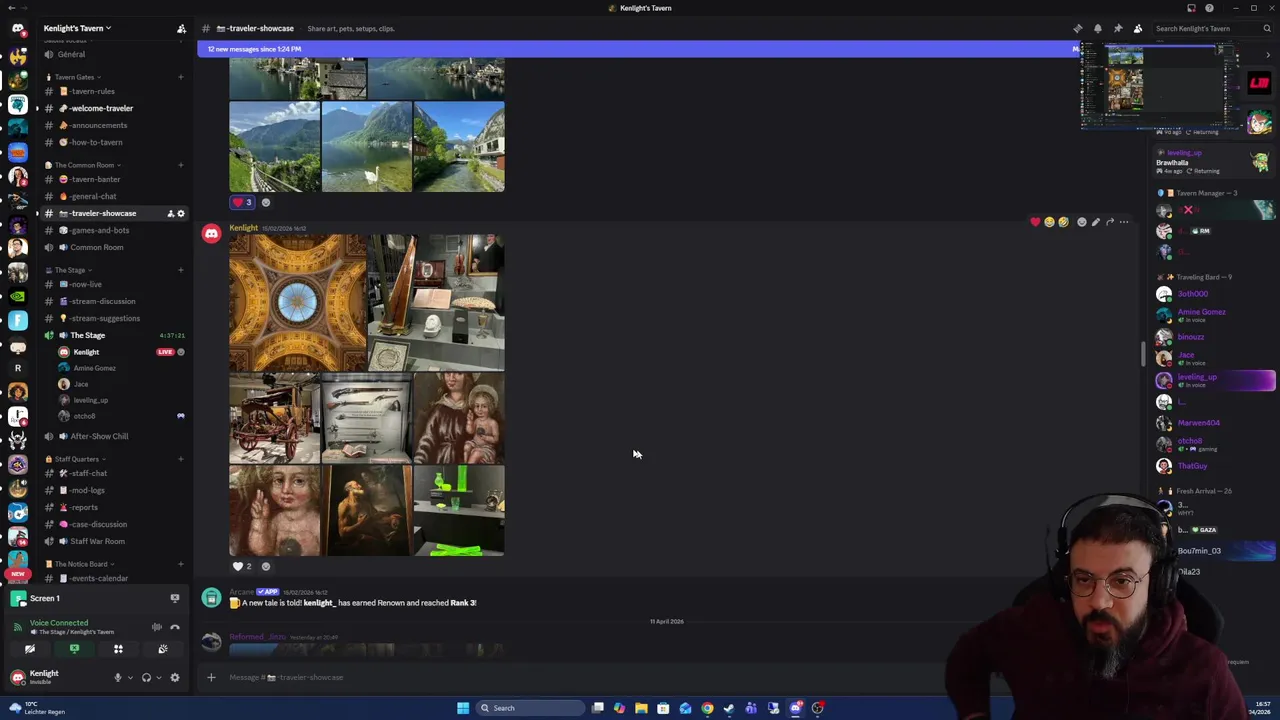Disconnect from voice call
Screen dimensions: 1280x720
coord(174,627)
